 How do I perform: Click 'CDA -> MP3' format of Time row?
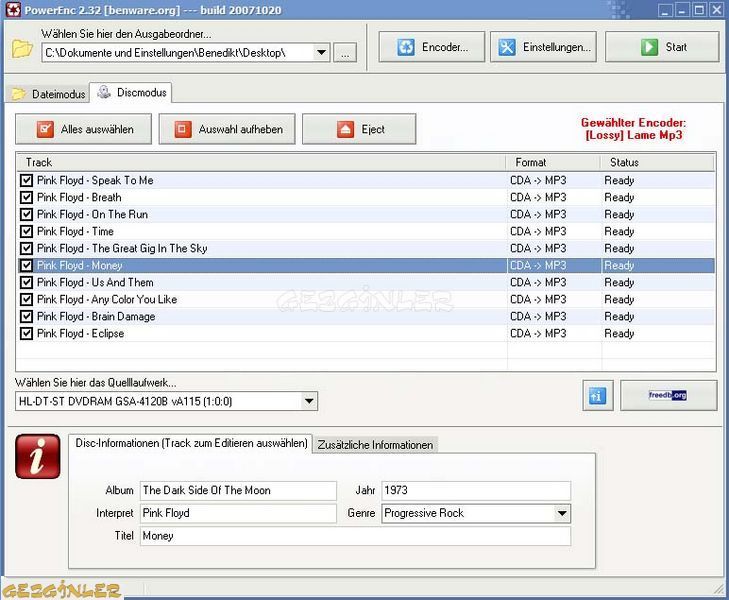[538, 231]
